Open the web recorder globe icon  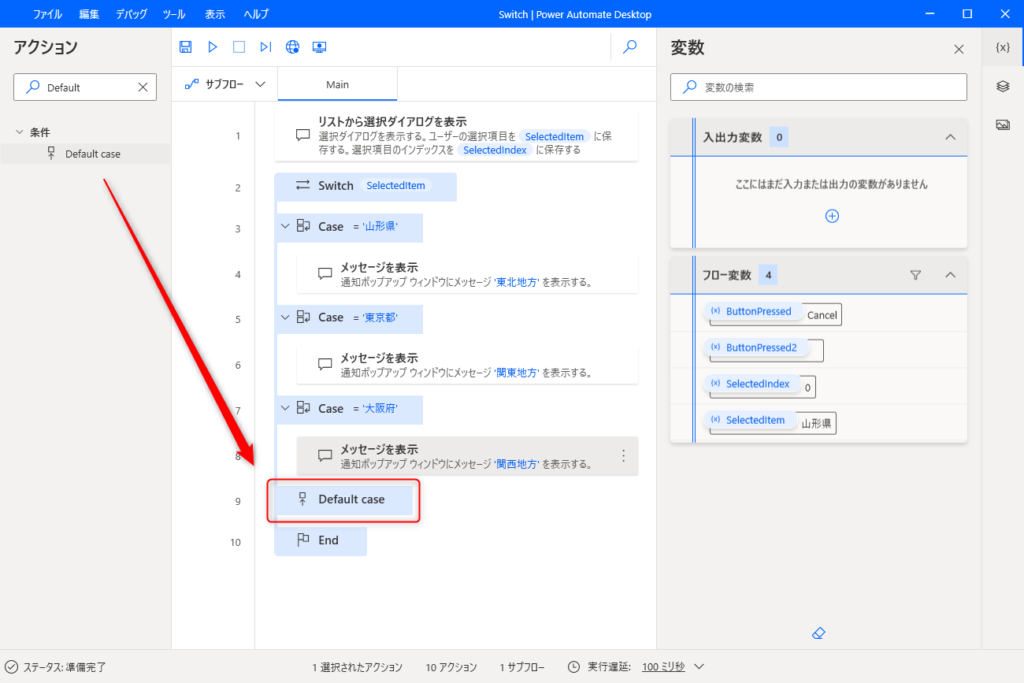point(293,47)
